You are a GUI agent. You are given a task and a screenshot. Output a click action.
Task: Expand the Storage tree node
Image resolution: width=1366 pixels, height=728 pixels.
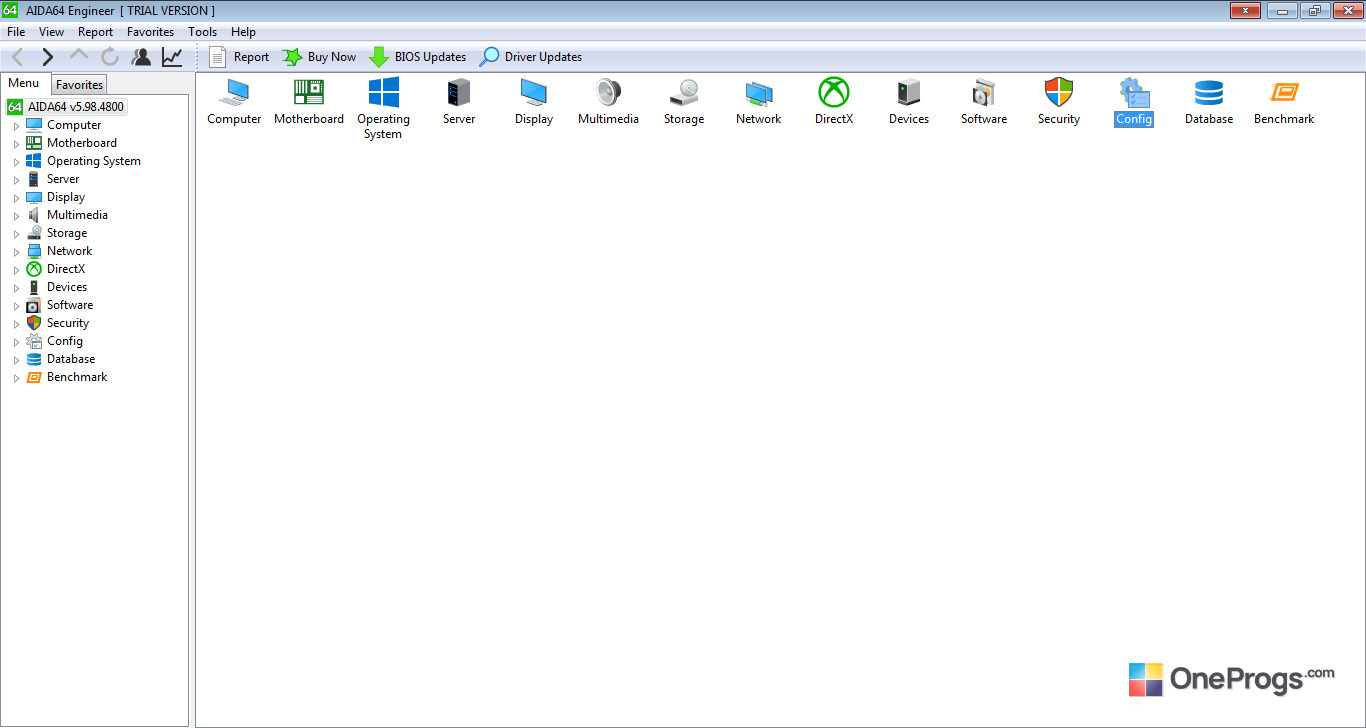tap(16, 234)
